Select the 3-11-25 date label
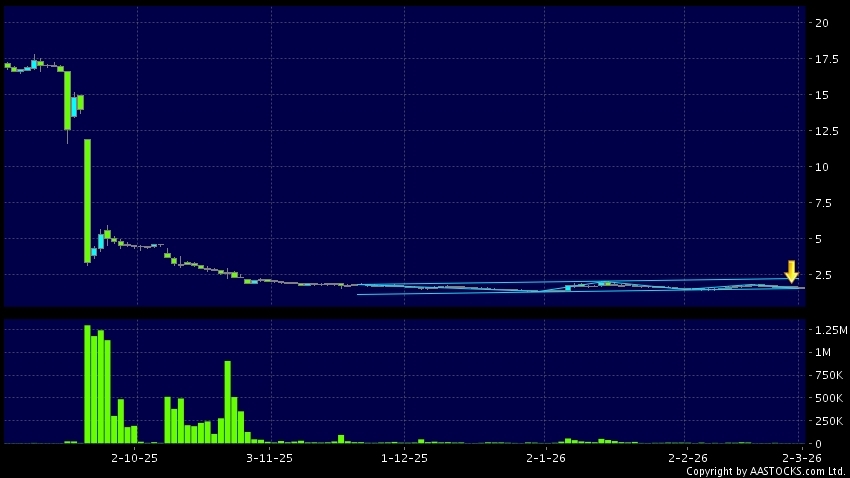This screenshot has width=850, height=478. click(269, 457)
